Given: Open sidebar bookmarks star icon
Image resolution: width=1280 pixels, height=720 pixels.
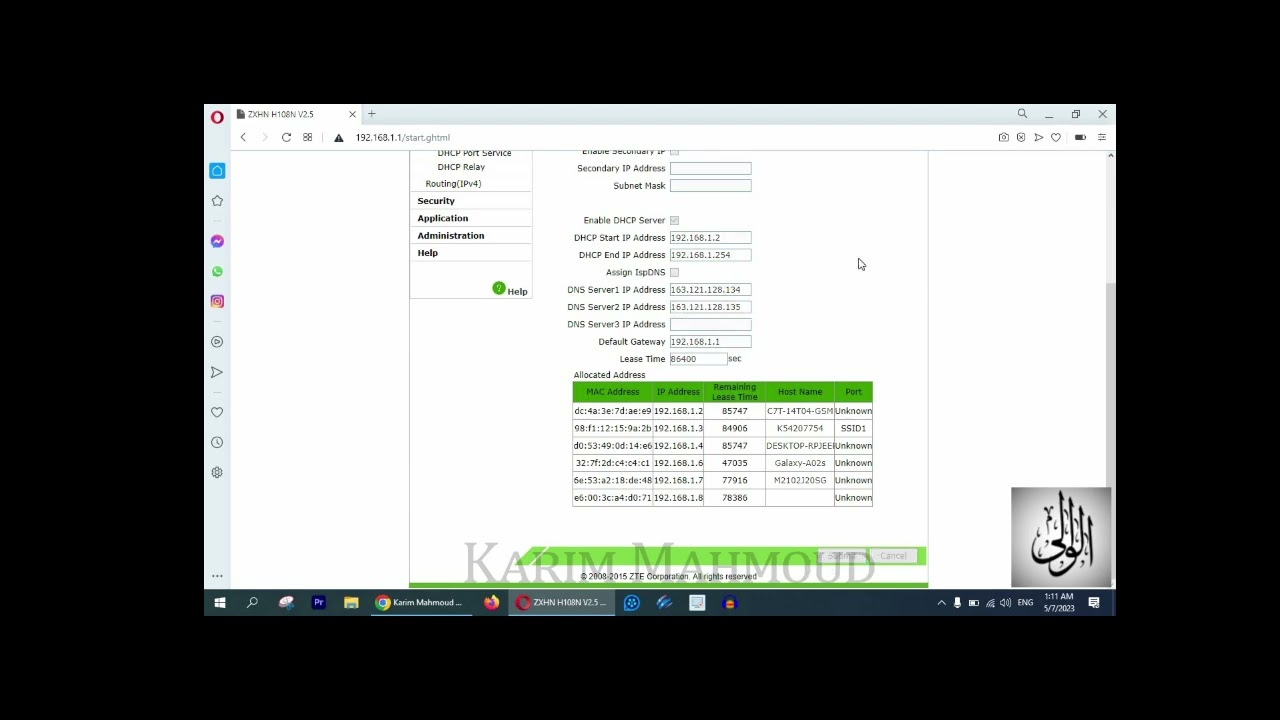Looking at the screenshot, I should [x=217, y=201].
